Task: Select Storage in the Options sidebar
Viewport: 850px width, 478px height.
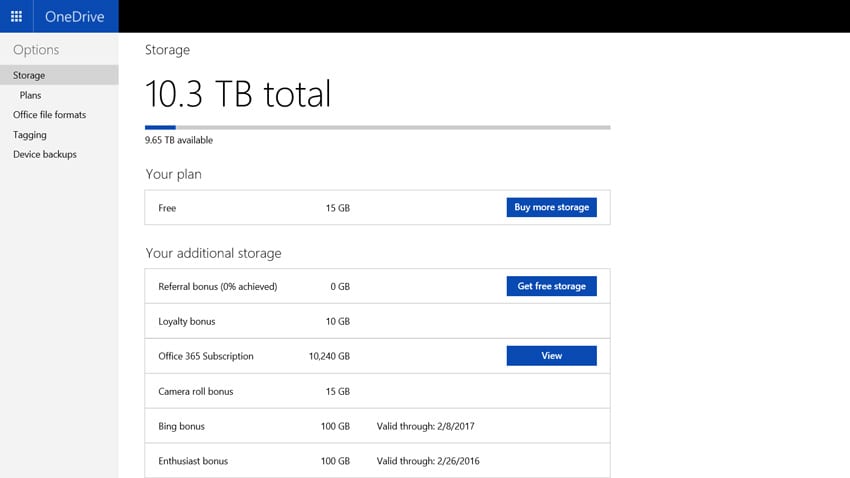Action: (29, 75)
